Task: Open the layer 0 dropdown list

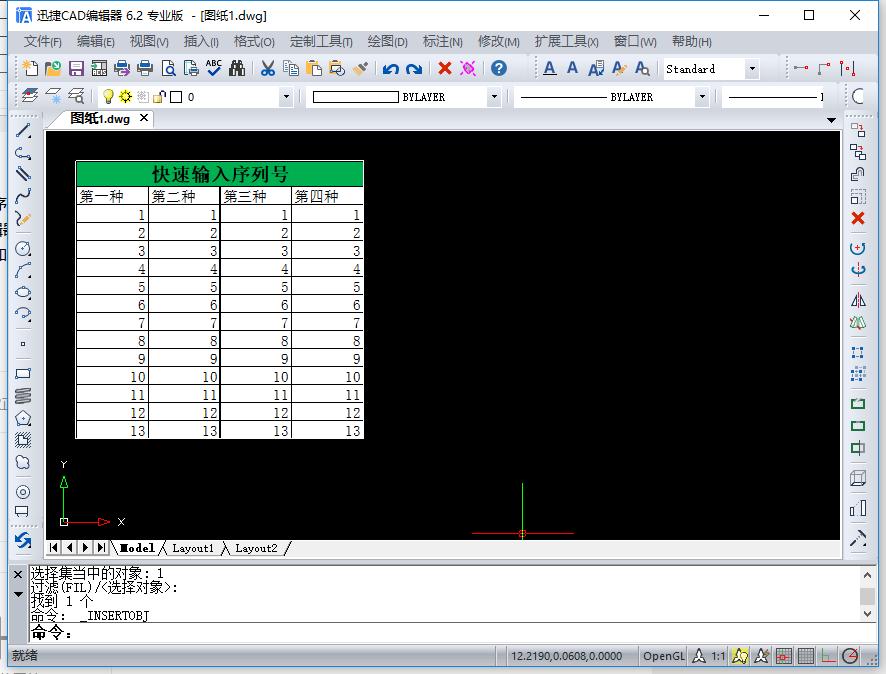Action: [x=286, y=97]
